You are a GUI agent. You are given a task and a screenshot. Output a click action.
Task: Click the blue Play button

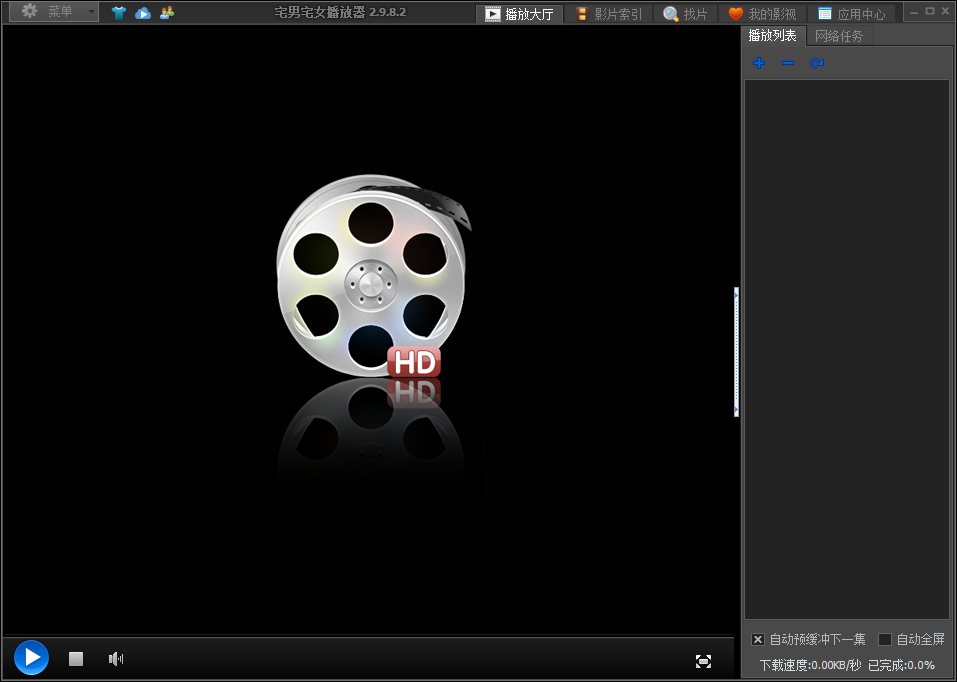(31, 657)
